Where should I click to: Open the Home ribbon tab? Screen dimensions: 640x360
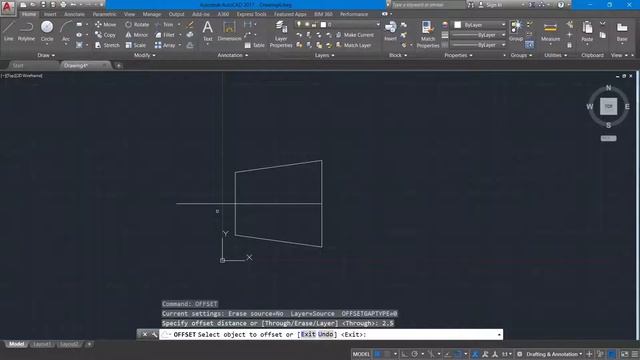click(29, 14)
